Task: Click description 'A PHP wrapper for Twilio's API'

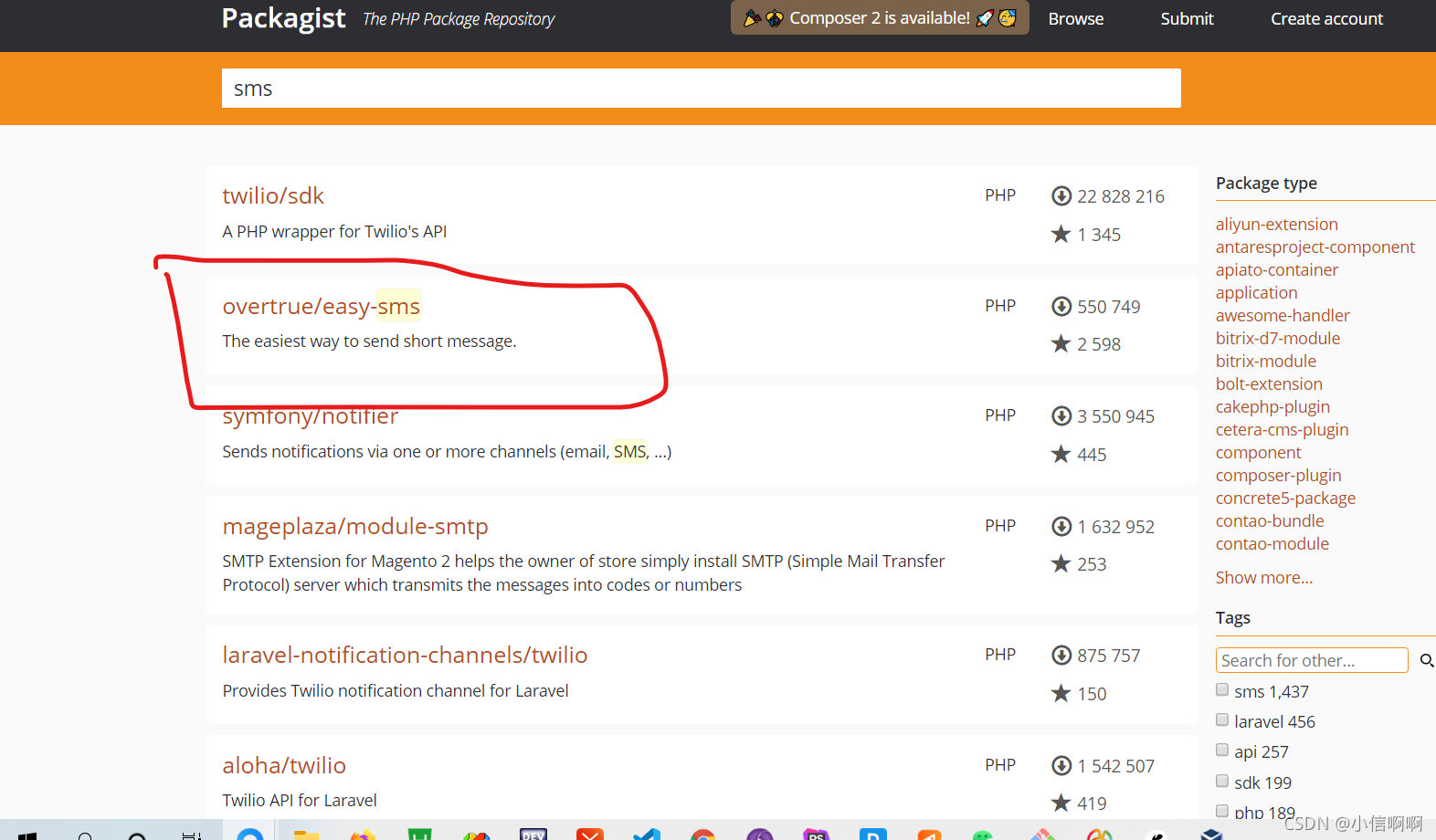Action: point(334,232)
